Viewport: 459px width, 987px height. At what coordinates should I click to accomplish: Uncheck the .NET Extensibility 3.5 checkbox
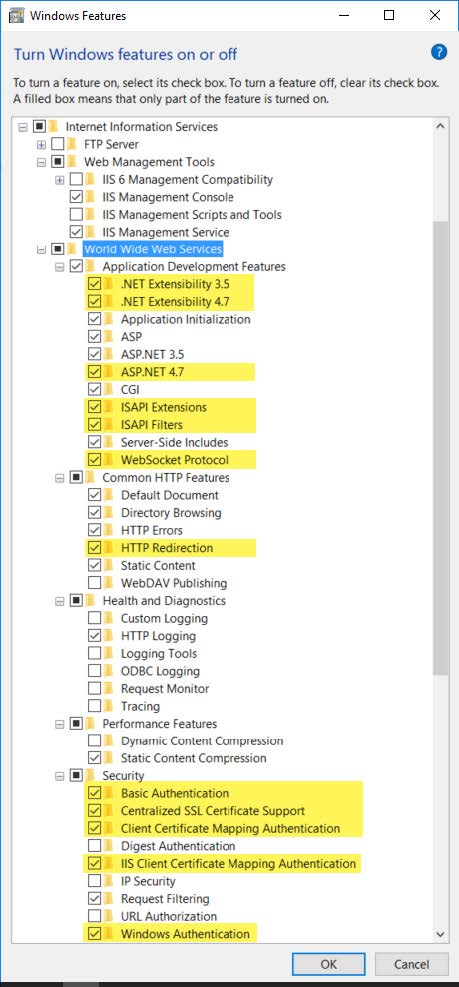[x=94, y=284]
